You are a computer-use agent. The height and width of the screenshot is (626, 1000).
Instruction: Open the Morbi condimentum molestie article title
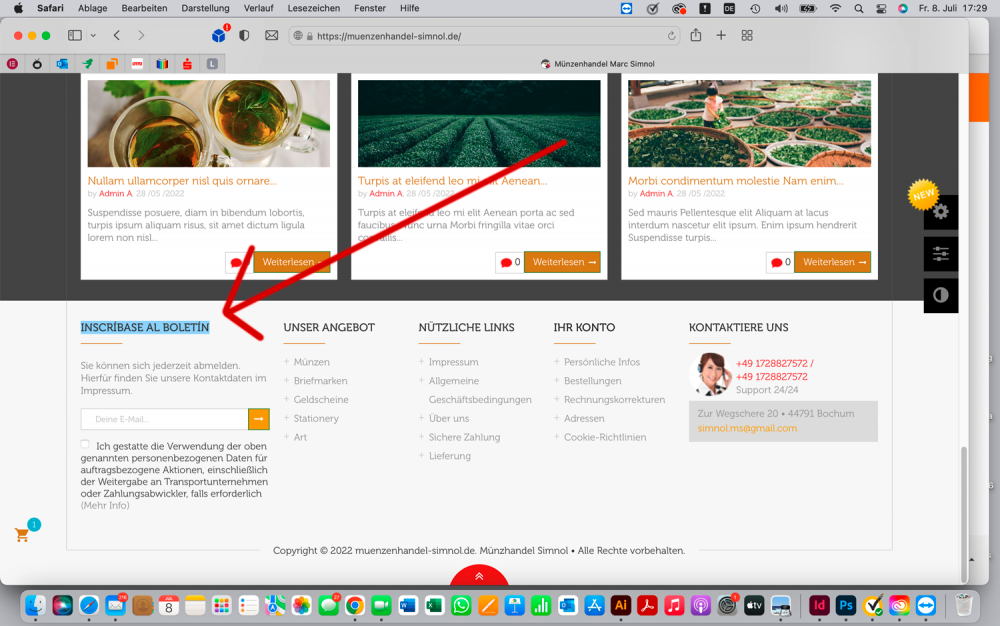coord(735,180)
